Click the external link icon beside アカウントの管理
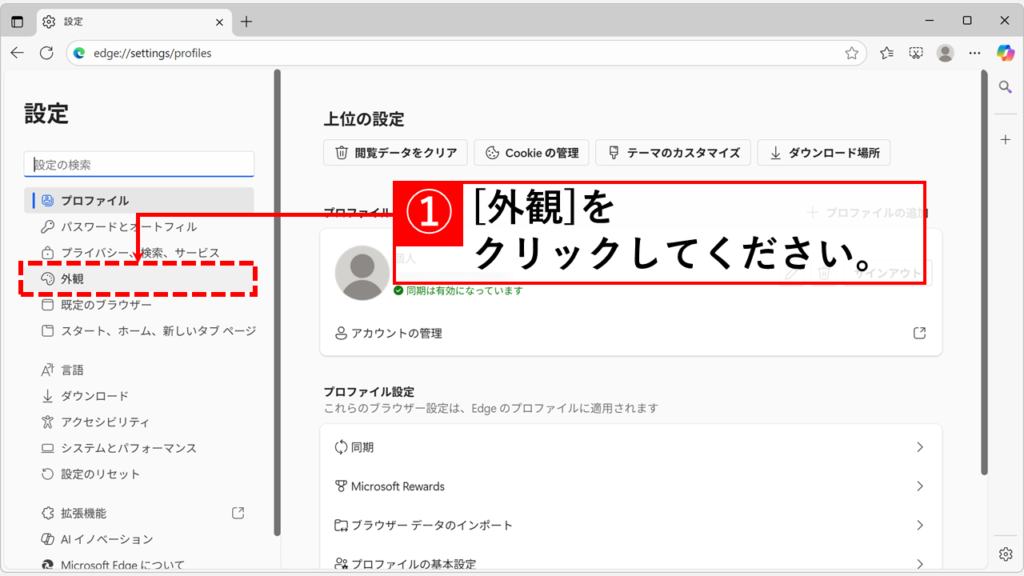 coord(919,334)
